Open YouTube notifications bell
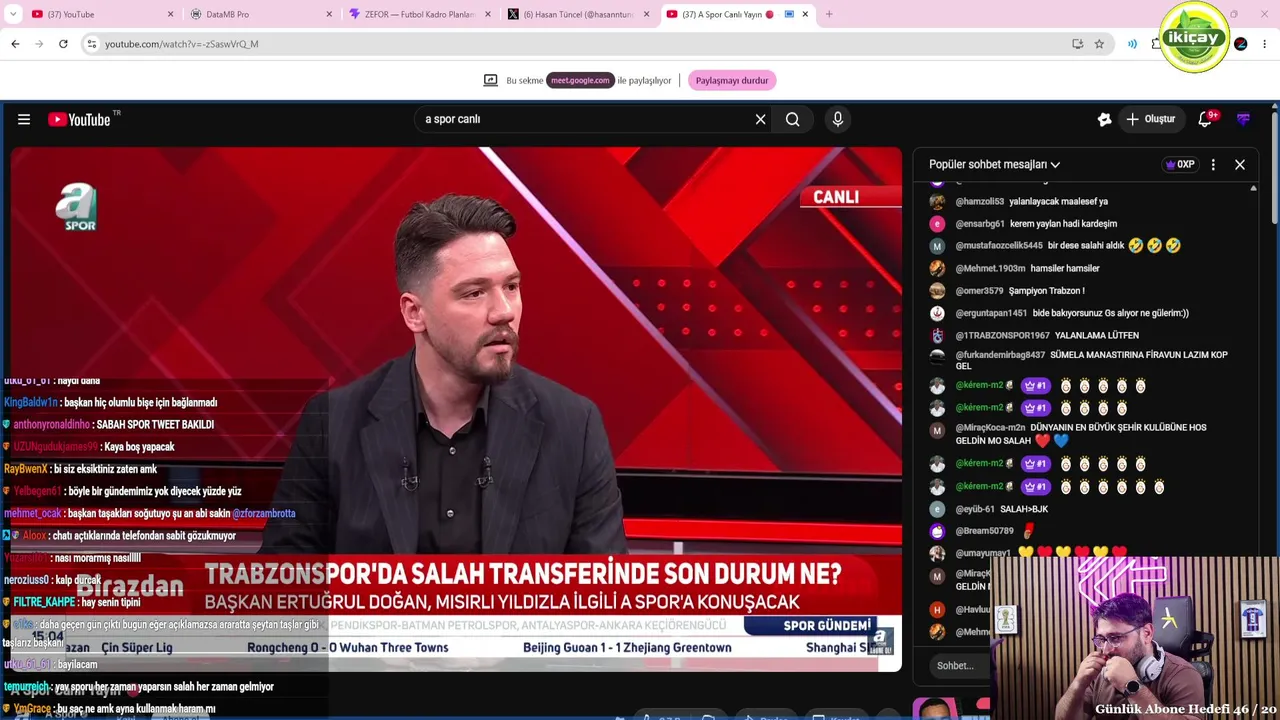 (1206, 119)
